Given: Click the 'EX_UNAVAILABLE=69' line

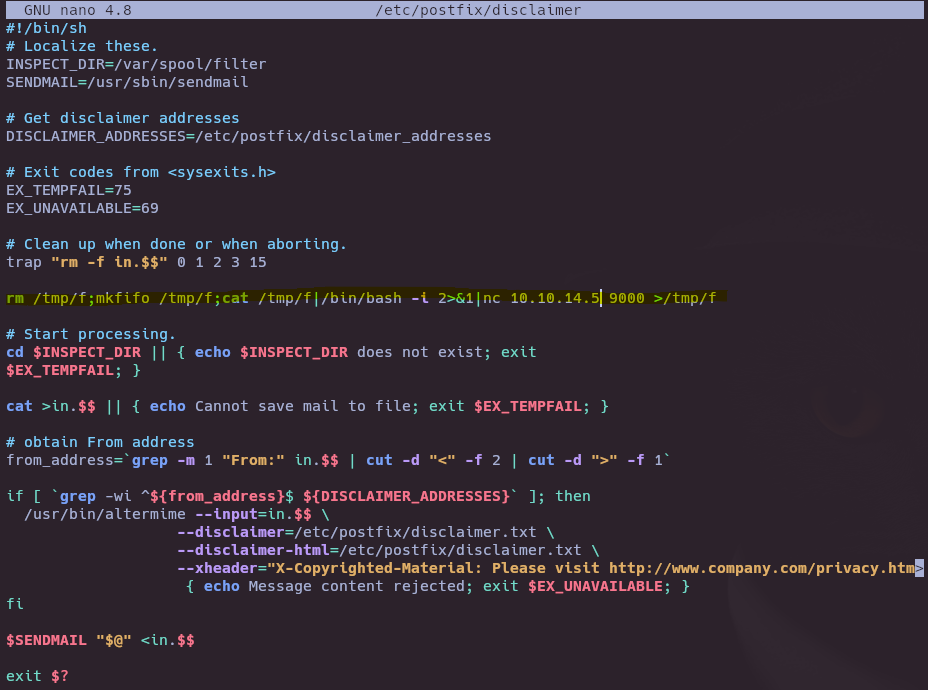Looking at the screenshot, I should (x=82, y=208).
